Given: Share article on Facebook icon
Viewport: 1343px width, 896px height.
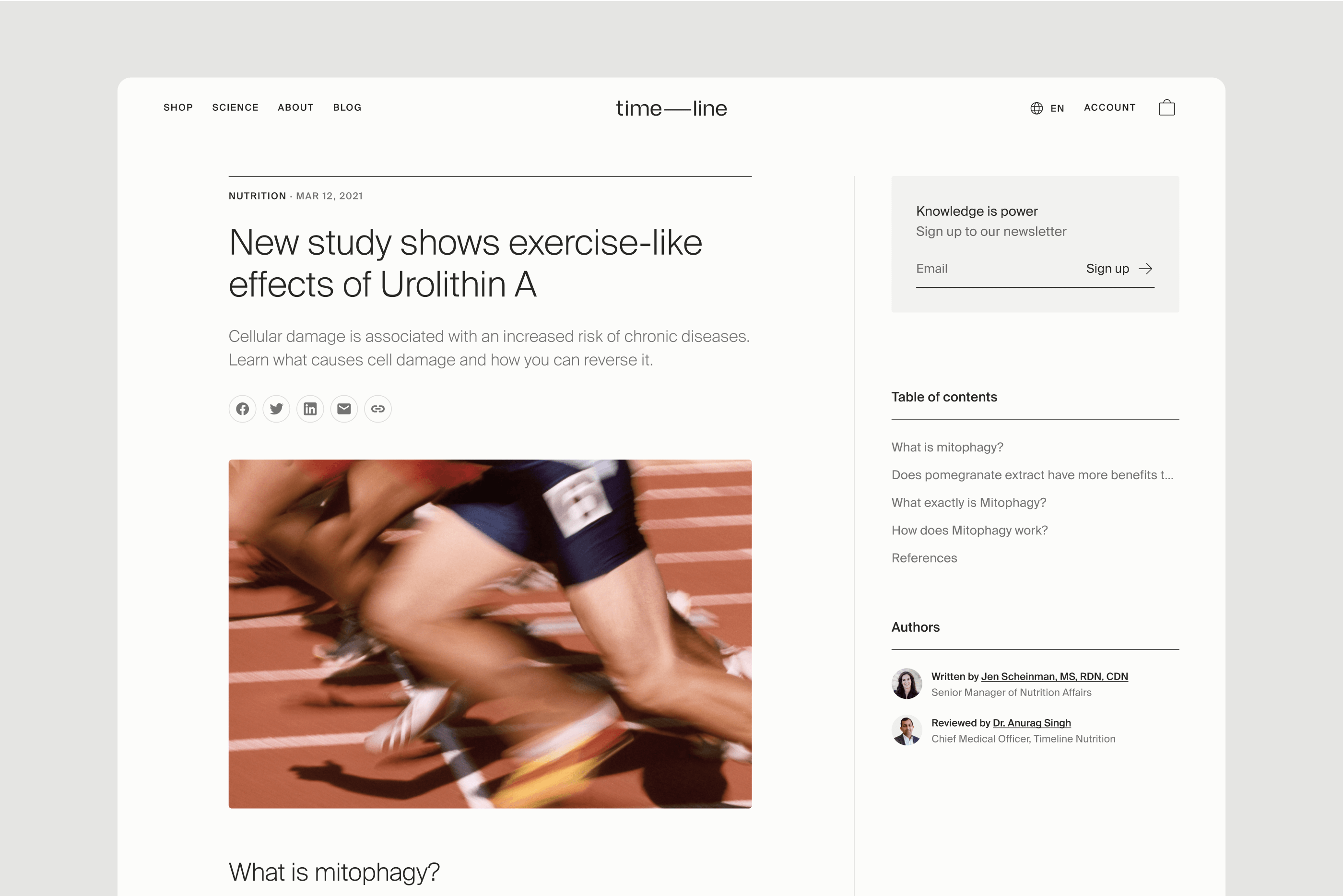Looking at the screenshot, I should coord(242,409).
